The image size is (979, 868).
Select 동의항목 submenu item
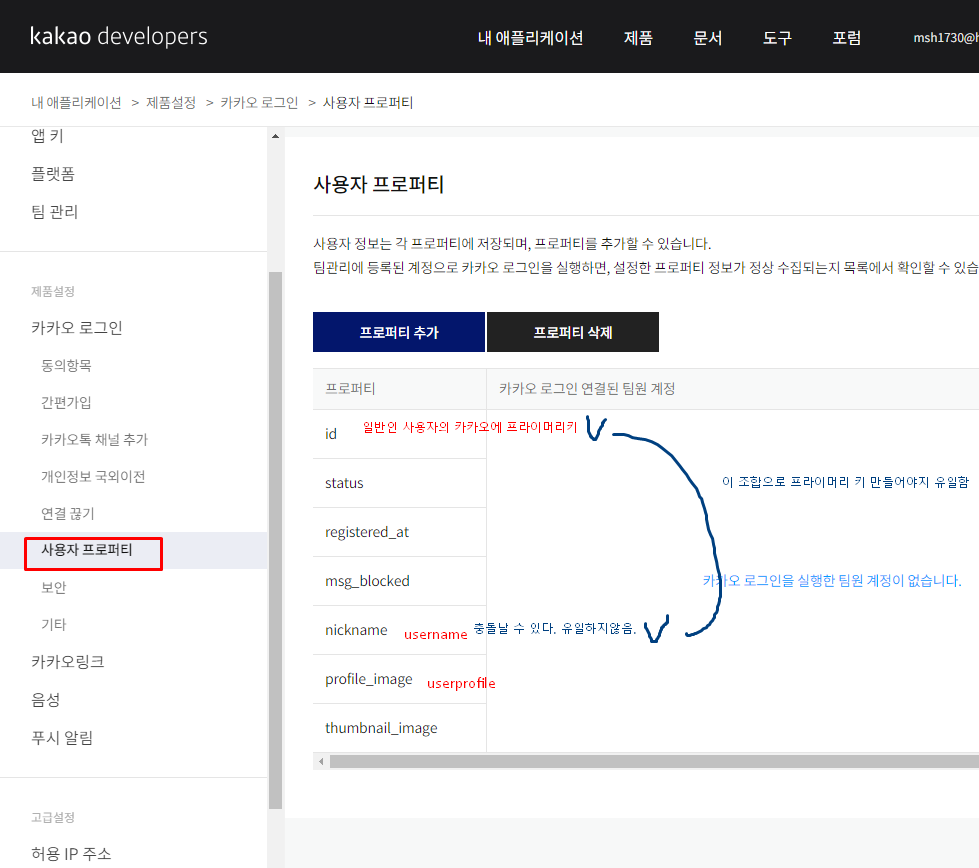66,365
